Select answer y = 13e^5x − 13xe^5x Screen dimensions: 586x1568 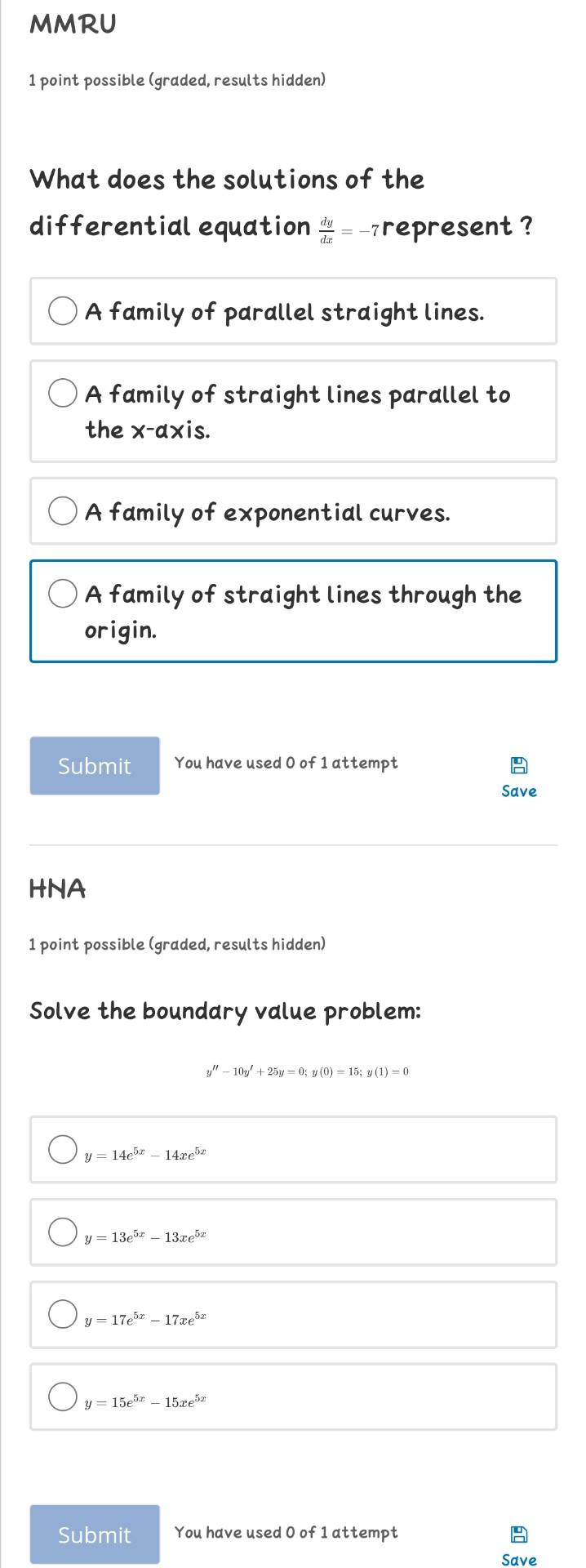62,1233
